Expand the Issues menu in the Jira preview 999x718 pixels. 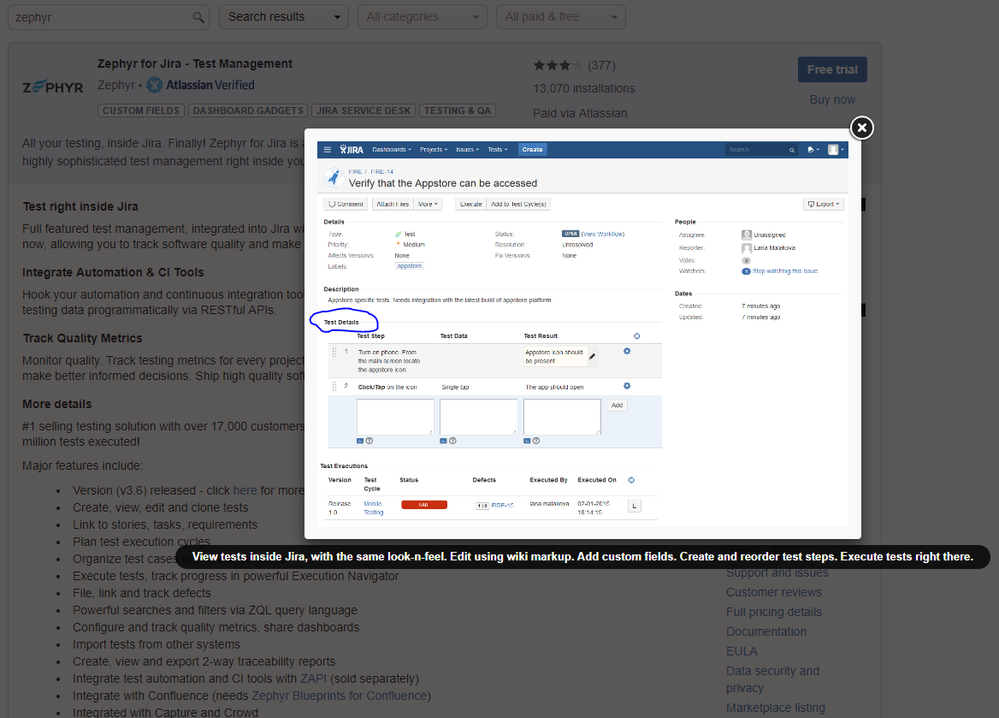[467, 150]
